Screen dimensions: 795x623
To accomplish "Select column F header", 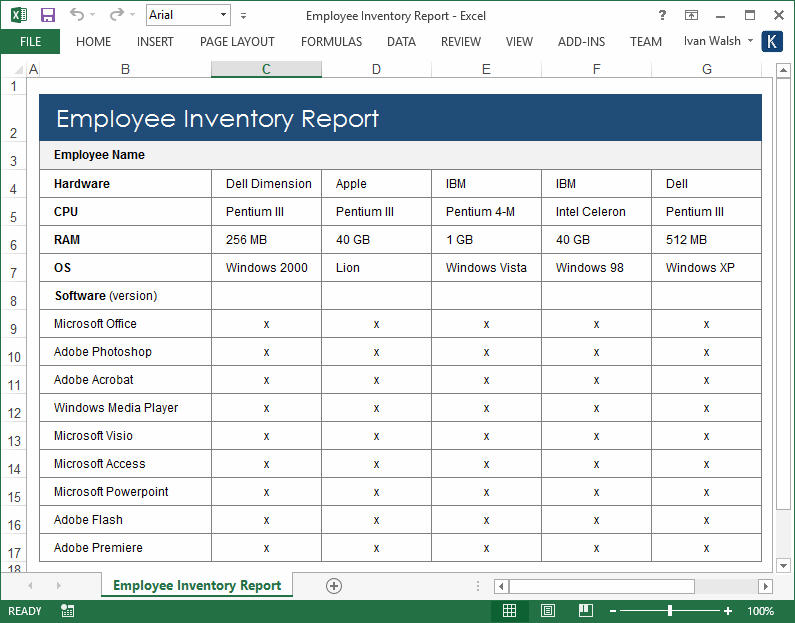I will pos(596,69).
